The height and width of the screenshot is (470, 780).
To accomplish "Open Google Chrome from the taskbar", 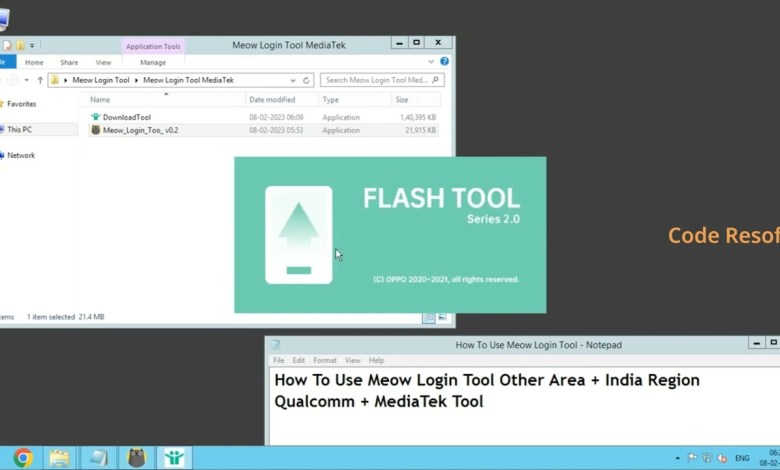I will pyautogui.click(x=23, y=458).
